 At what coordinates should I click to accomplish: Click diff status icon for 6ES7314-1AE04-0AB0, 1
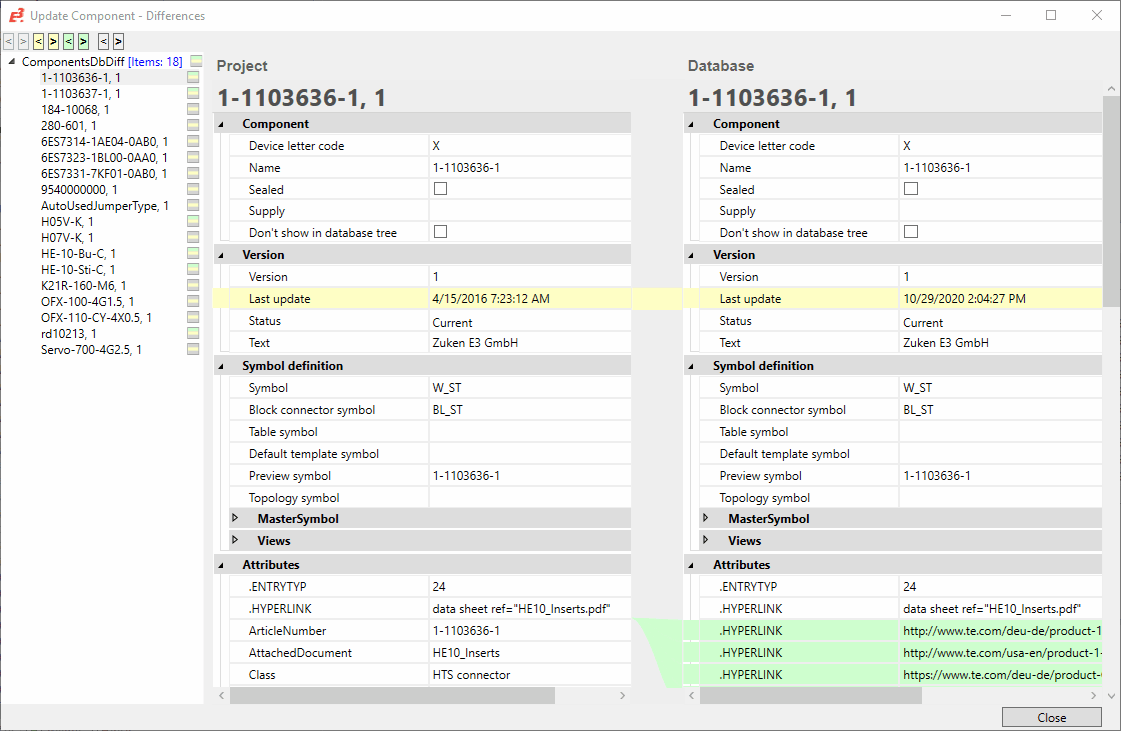[x=193, y=141]
